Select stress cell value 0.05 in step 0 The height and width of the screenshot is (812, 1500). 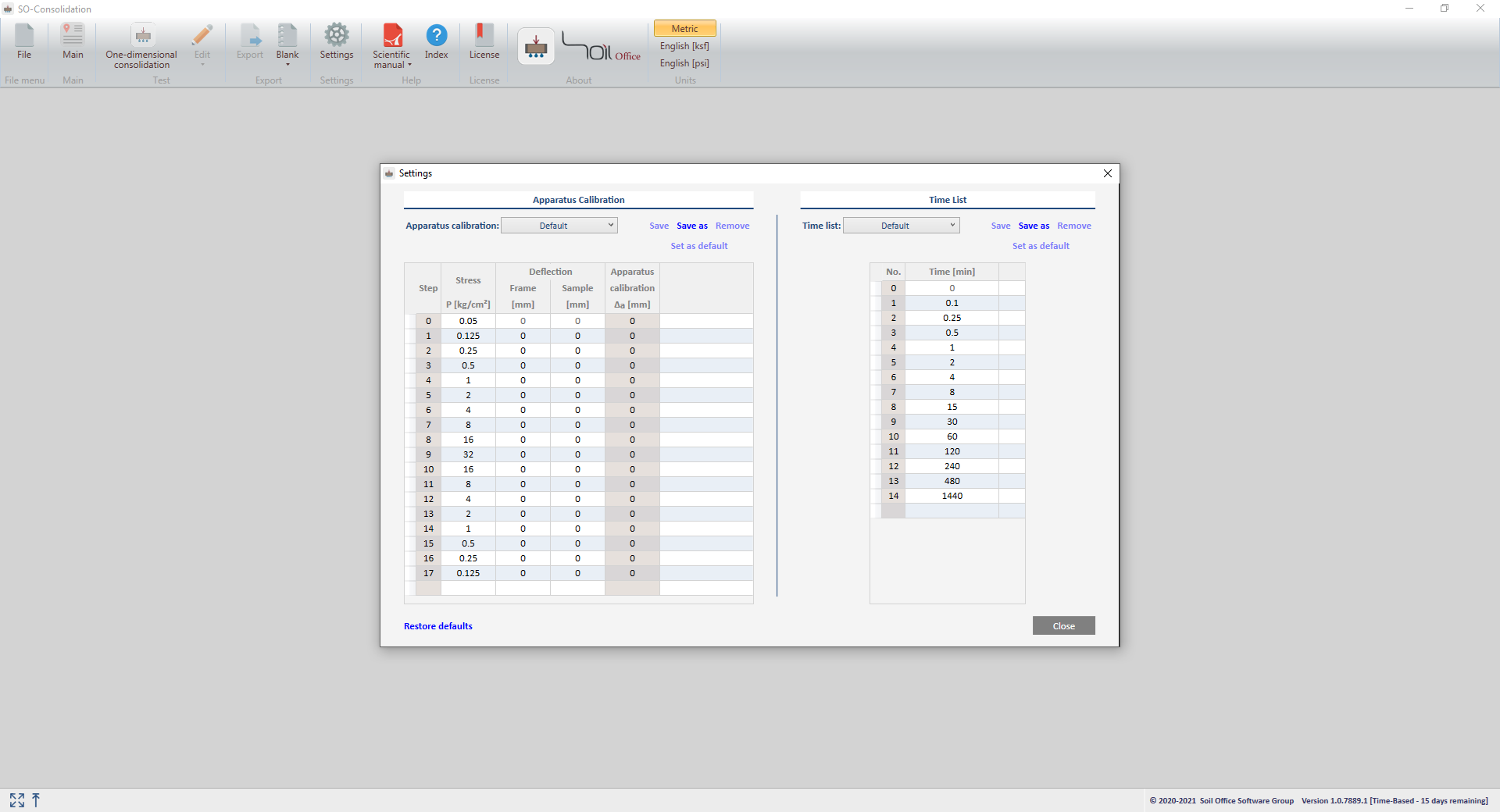click(x=468, y=321)
